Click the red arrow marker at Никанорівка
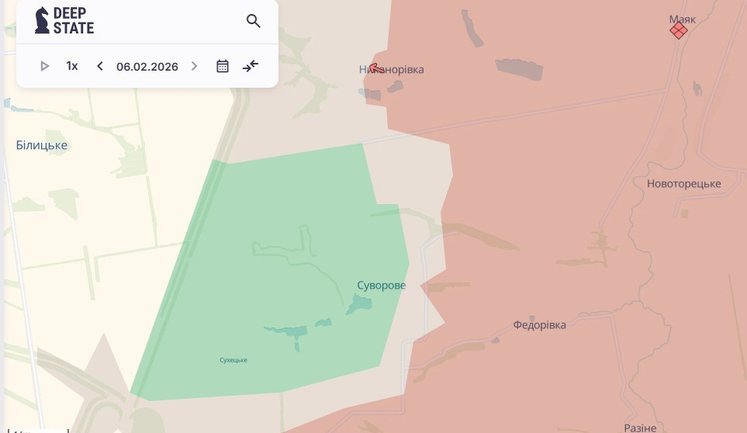 pyautogui.click(x=375, y=69)
